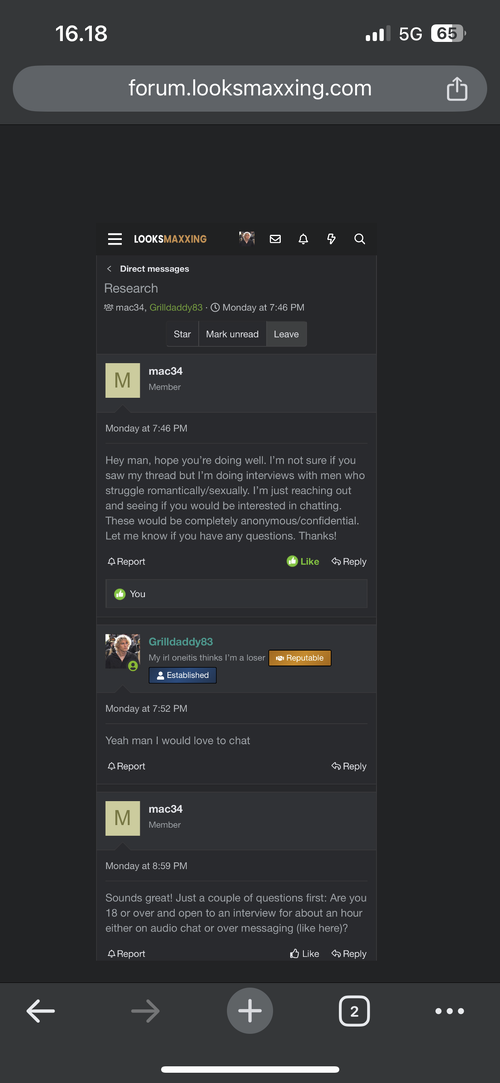Screen dimensions: 500x1083
Task: Open the browser three-dots more menu
Action: (450, 1012)
